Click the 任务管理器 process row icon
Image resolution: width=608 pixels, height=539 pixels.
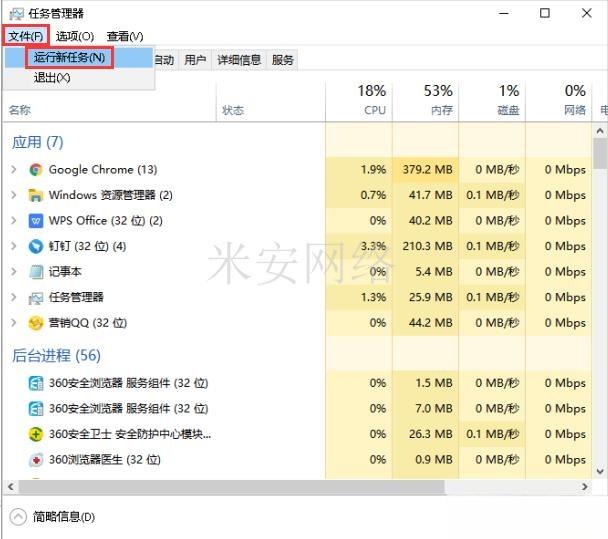(x=36, y=297)
